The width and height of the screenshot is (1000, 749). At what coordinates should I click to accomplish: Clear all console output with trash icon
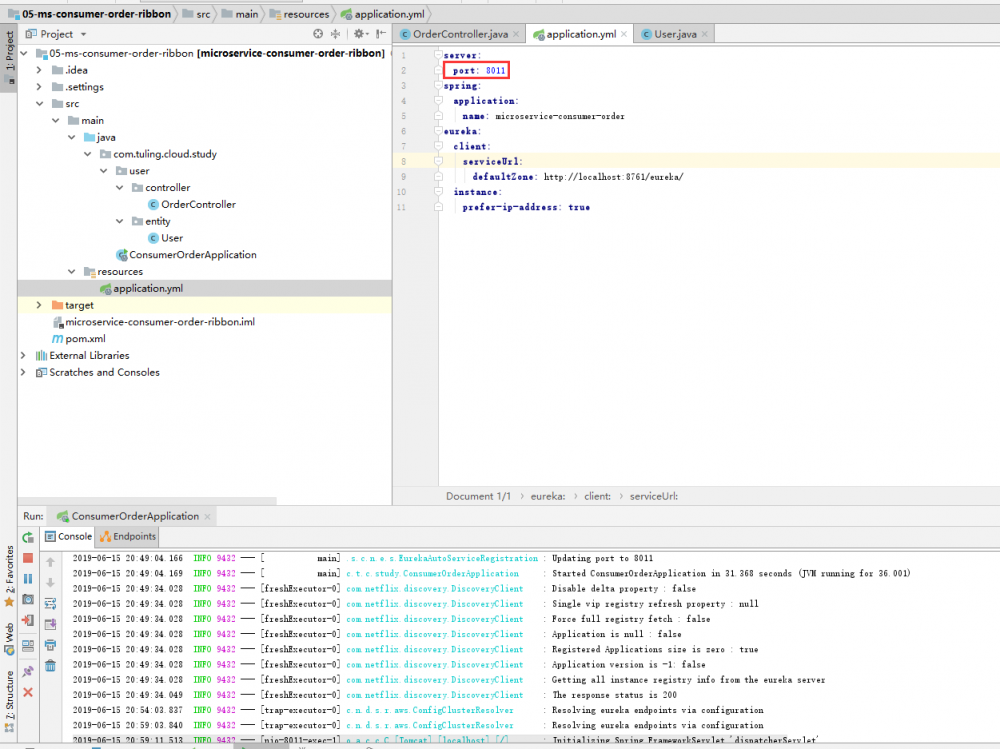coord(50,665)
